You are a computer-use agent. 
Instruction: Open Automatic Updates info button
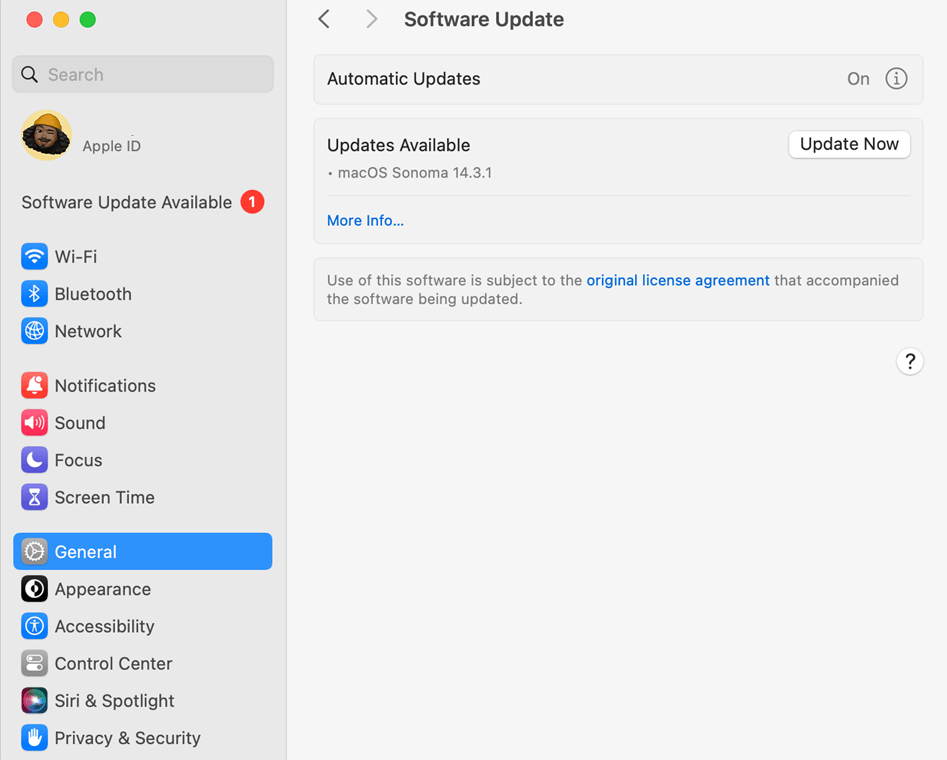click(x=896, y=79)
